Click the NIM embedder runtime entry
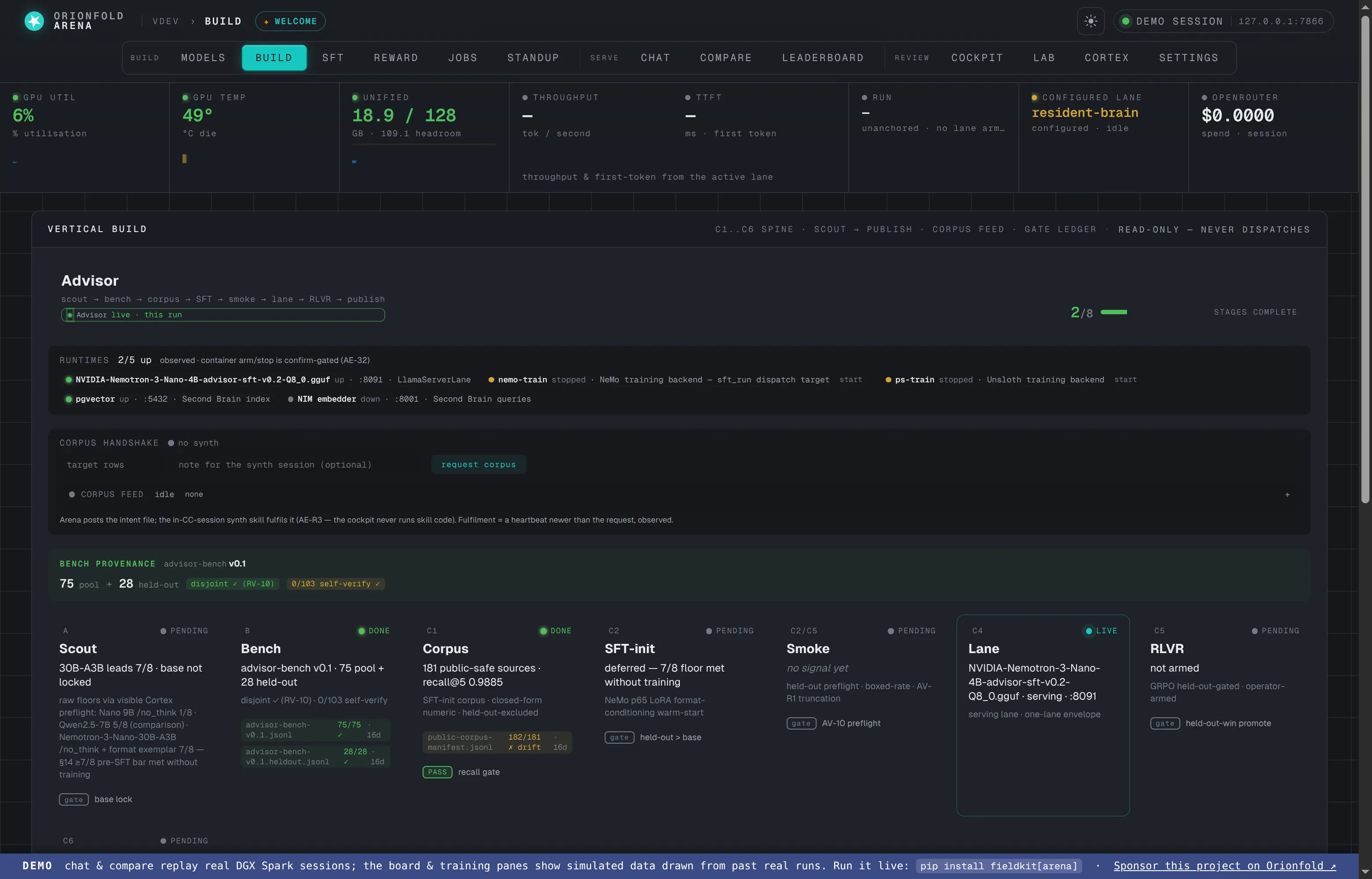 tap(409, 399)
